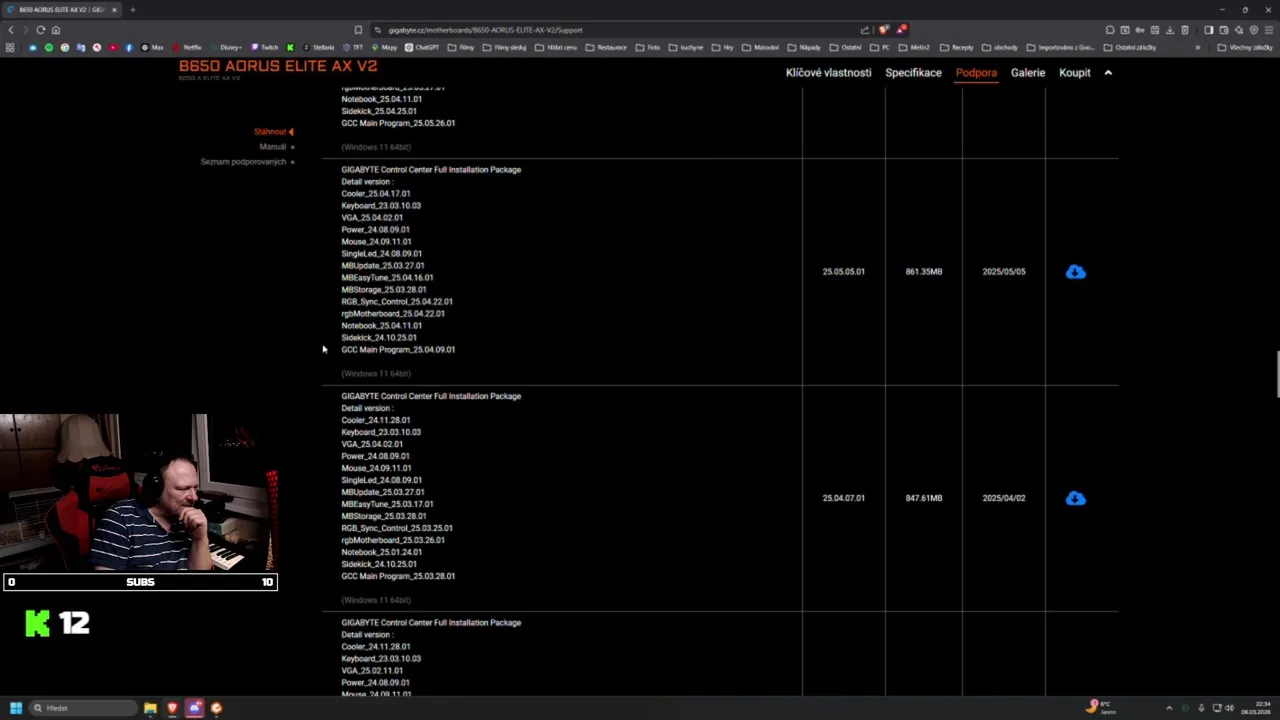Bookmark this page via the bookmark icon
This screenshot has height=720, width=1280.
tap(358, 30)
